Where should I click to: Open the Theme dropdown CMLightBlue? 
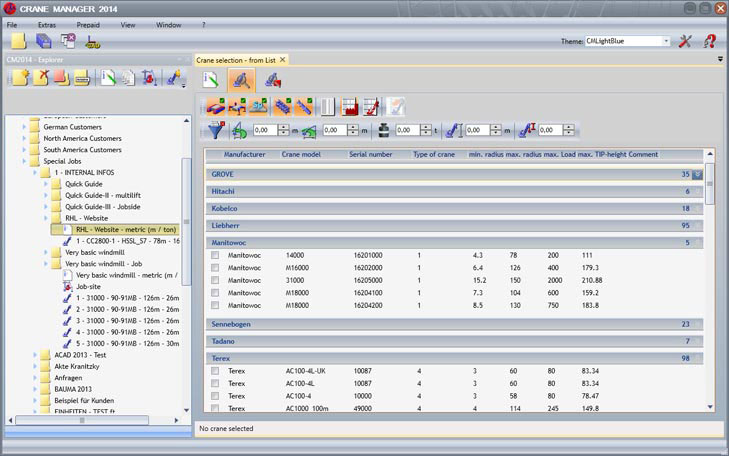pyautogui.click(x=666, y=41)
